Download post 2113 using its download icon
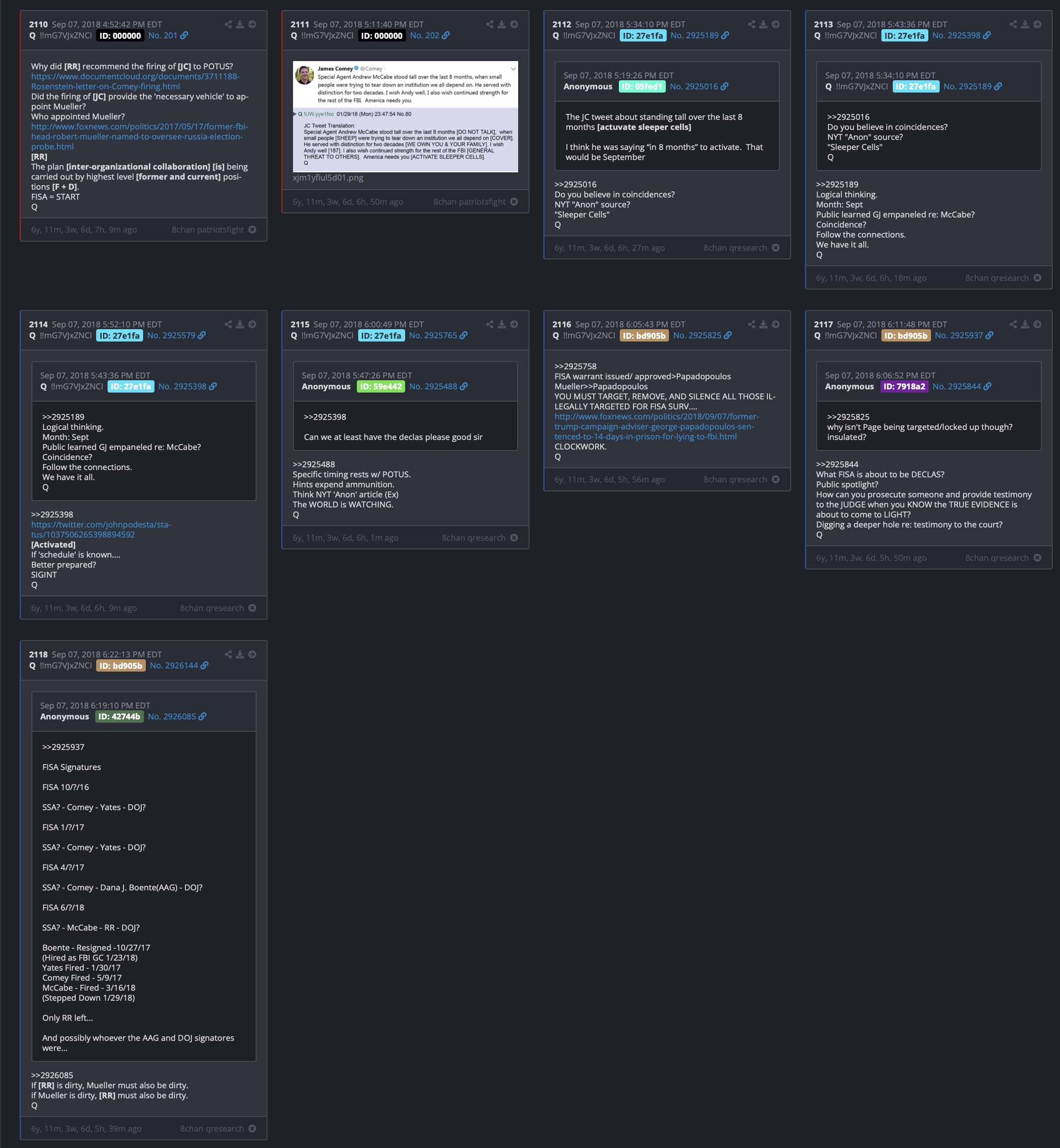Image resolution: width=1060 pixels, height=1148 pixels. (1025, 25)
